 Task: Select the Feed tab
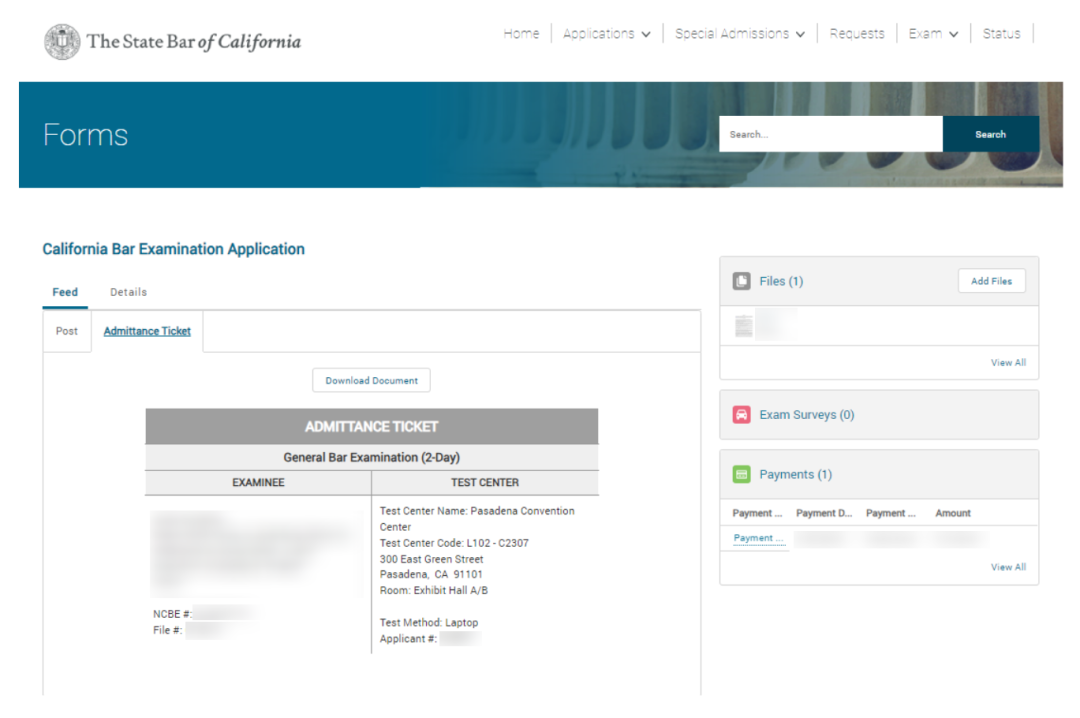[x=65, y=292]
